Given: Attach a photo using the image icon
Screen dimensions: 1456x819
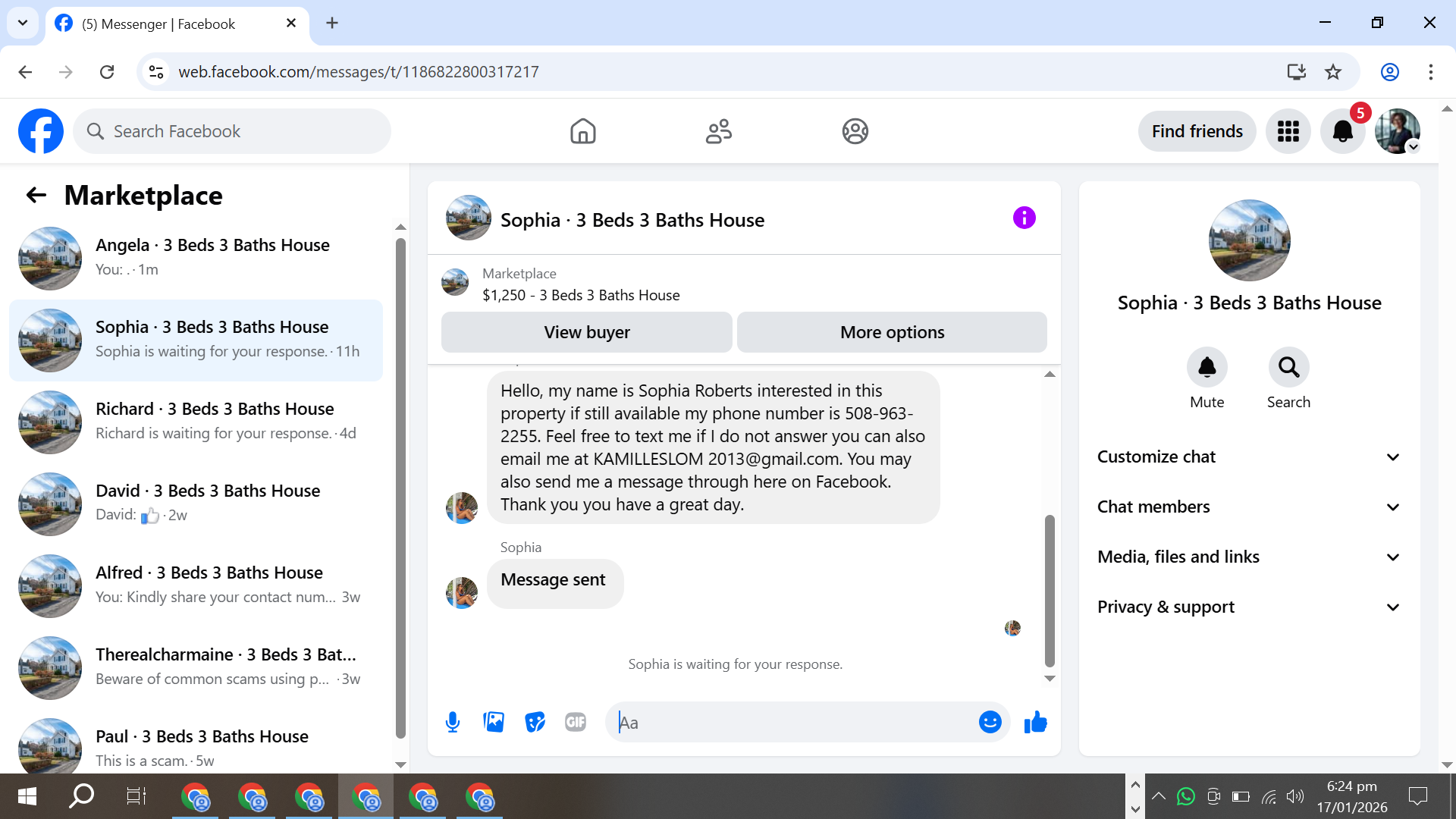Looking at the screenshot, I should (x=494, y=722).
